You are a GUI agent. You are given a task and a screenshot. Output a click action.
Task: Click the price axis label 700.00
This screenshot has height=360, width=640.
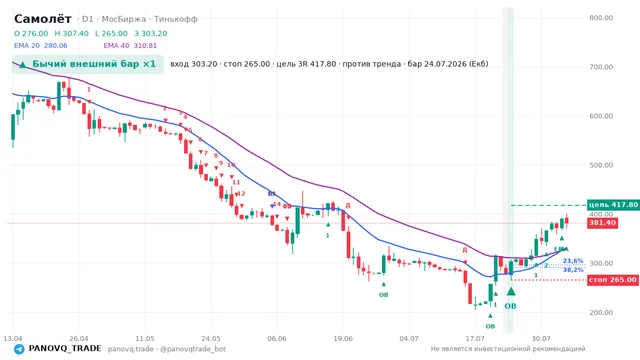601,67
